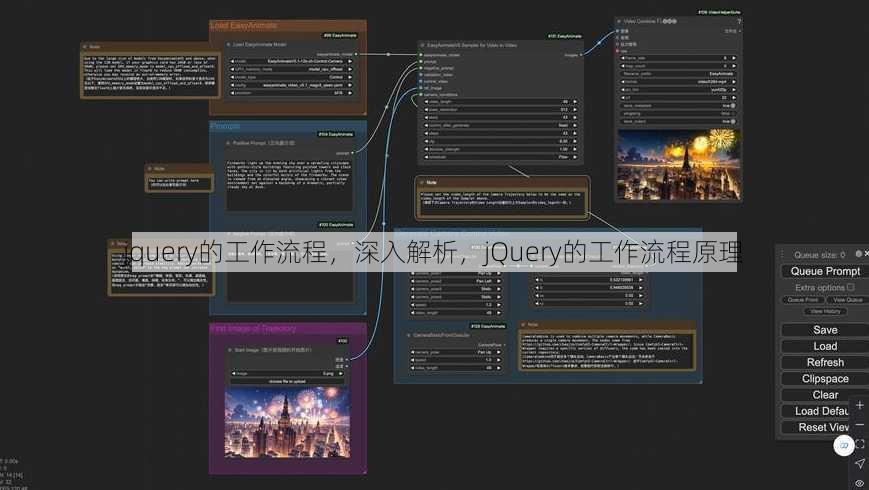Viewport: 869px width, 490px height.
Task: Collapse the Load EasyAnimate Model node
Action: pos(228,44)
